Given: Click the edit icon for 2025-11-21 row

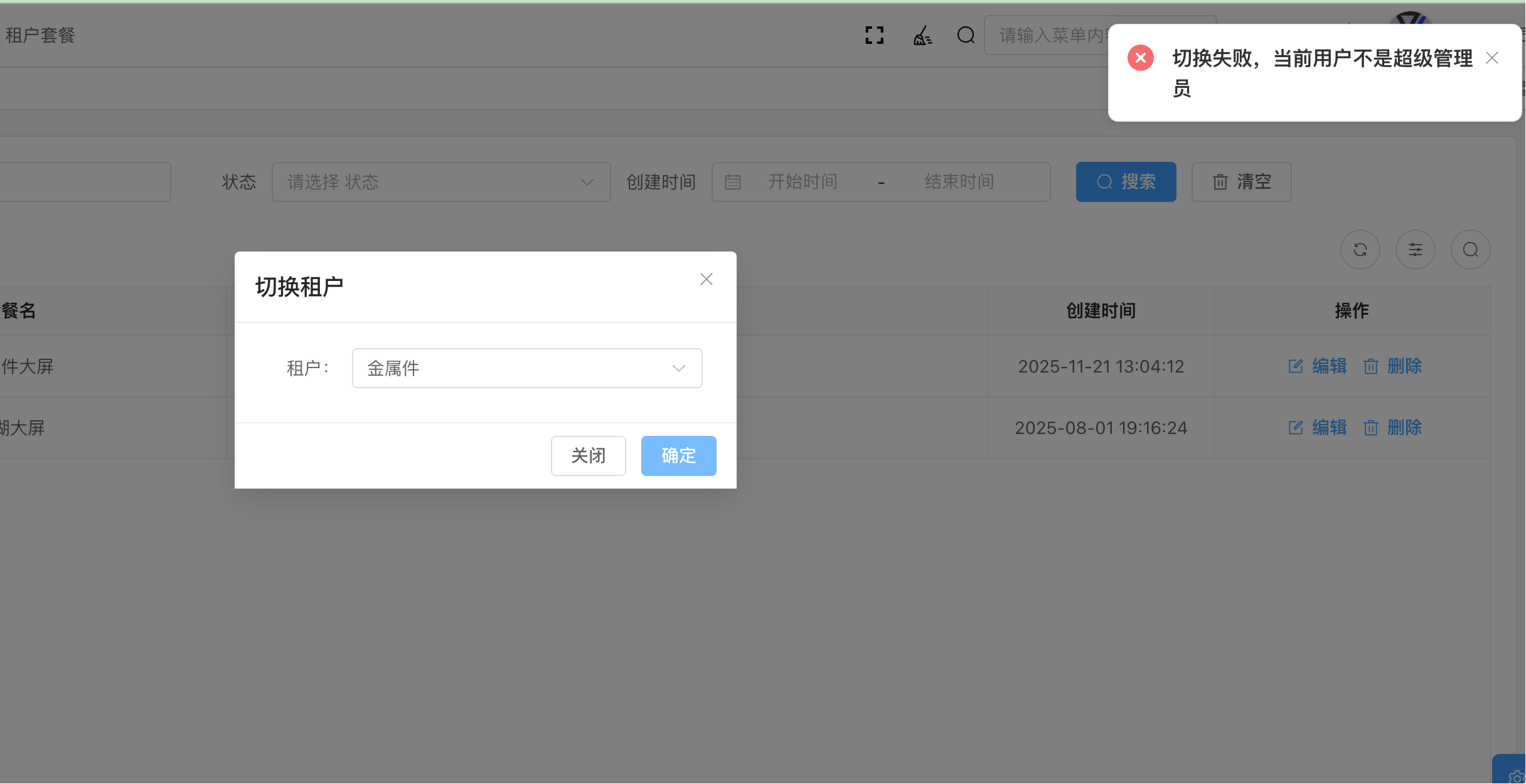Looking at the screenshot, I should [1296, 366].
